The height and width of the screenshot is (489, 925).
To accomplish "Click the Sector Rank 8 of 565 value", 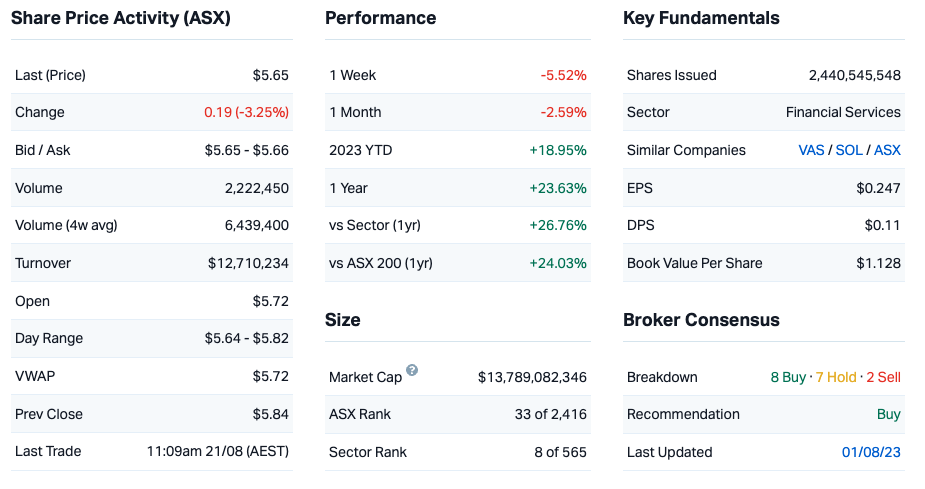I will pyautogui.click(x=560, y=452).
